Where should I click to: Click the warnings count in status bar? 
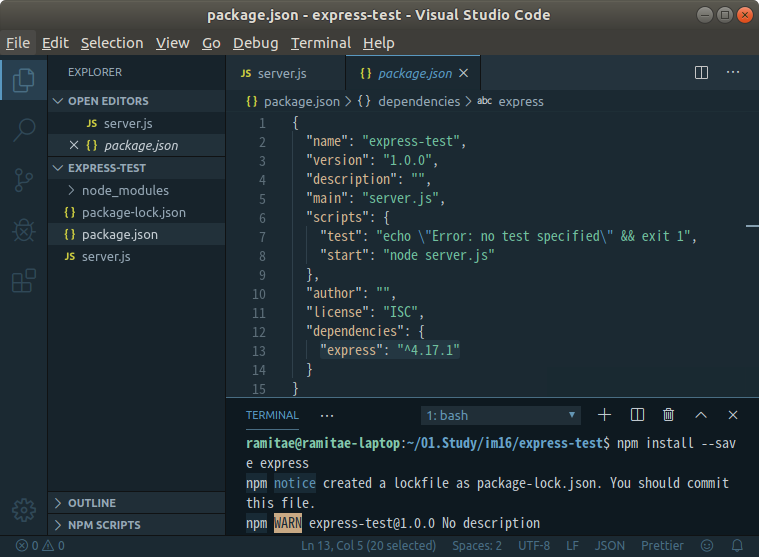click(53, 546)
